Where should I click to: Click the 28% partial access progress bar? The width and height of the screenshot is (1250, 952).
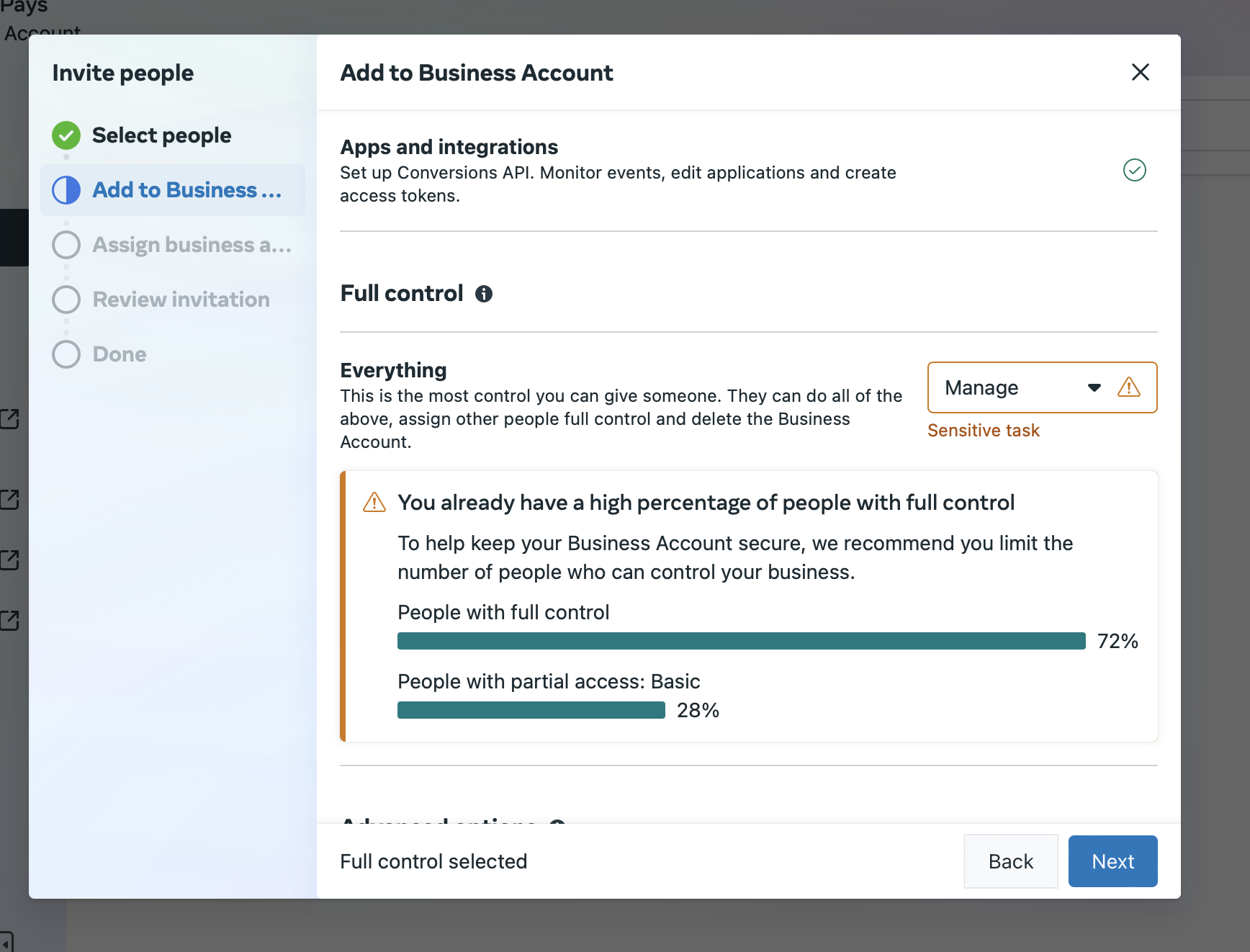531,710
